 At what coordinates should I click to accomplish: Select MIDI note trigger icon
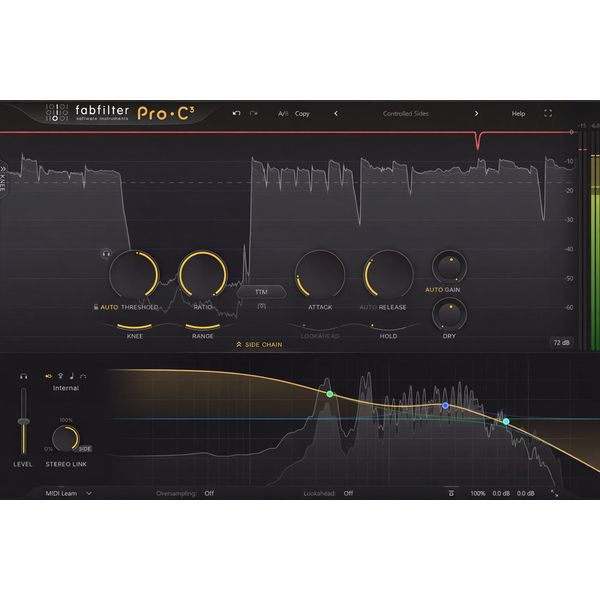(x=72, y=376)
